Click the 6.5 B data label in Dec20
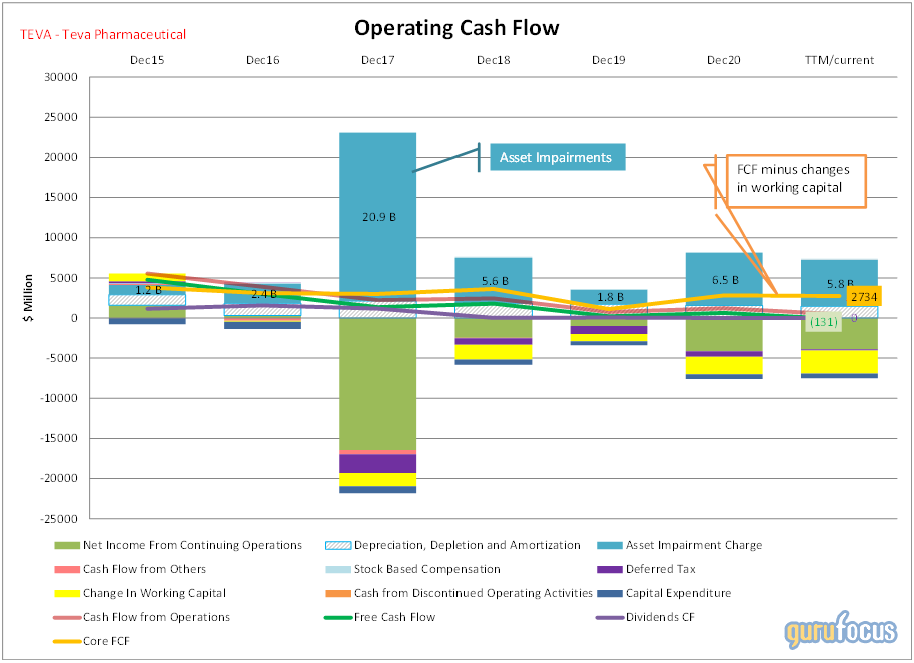The image size is (914, 663). pyautogui.click(x=725, y=280)
